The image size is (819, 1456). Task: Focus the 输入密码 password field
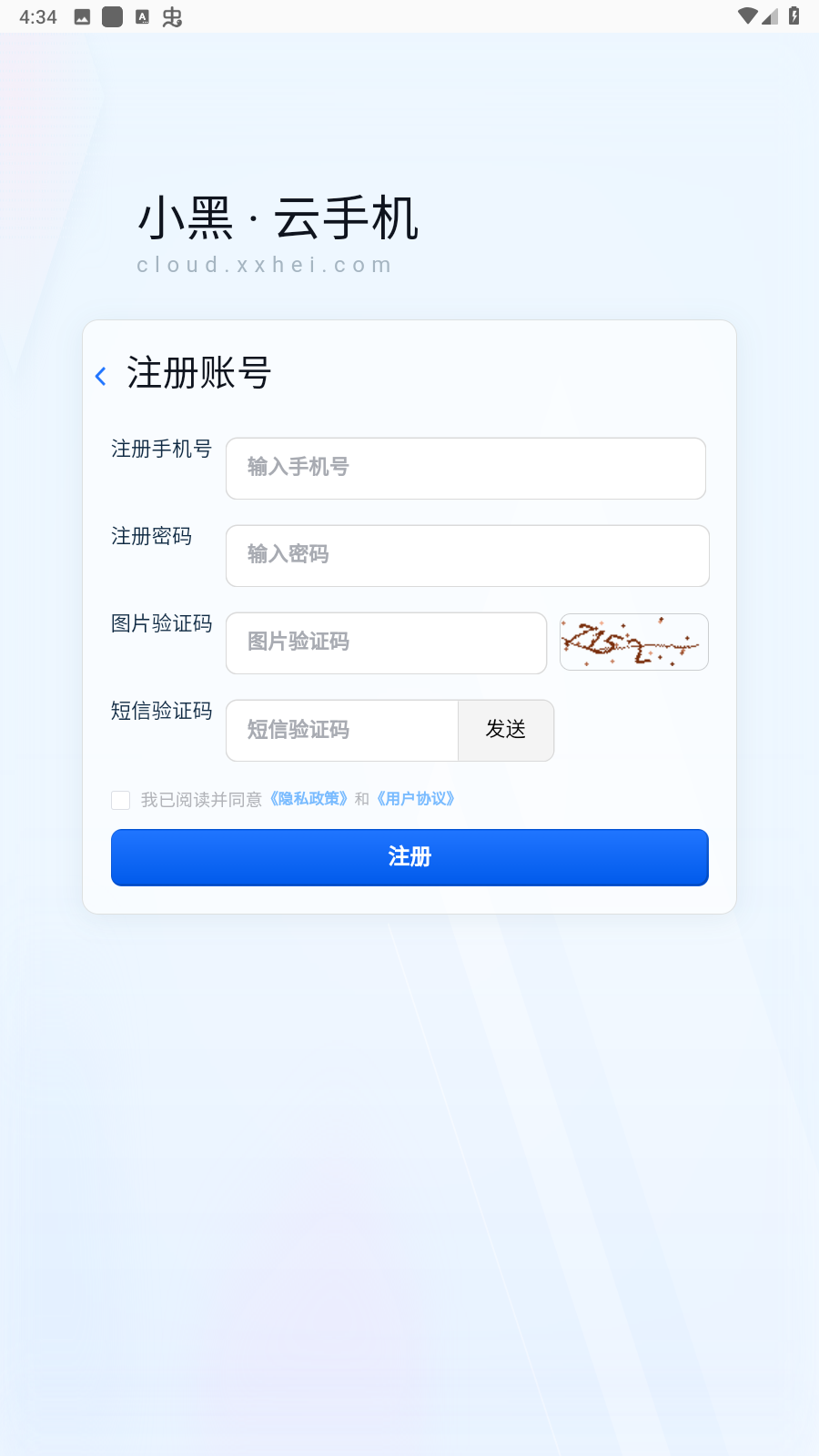pyautogui.click(x=468, y=556)
